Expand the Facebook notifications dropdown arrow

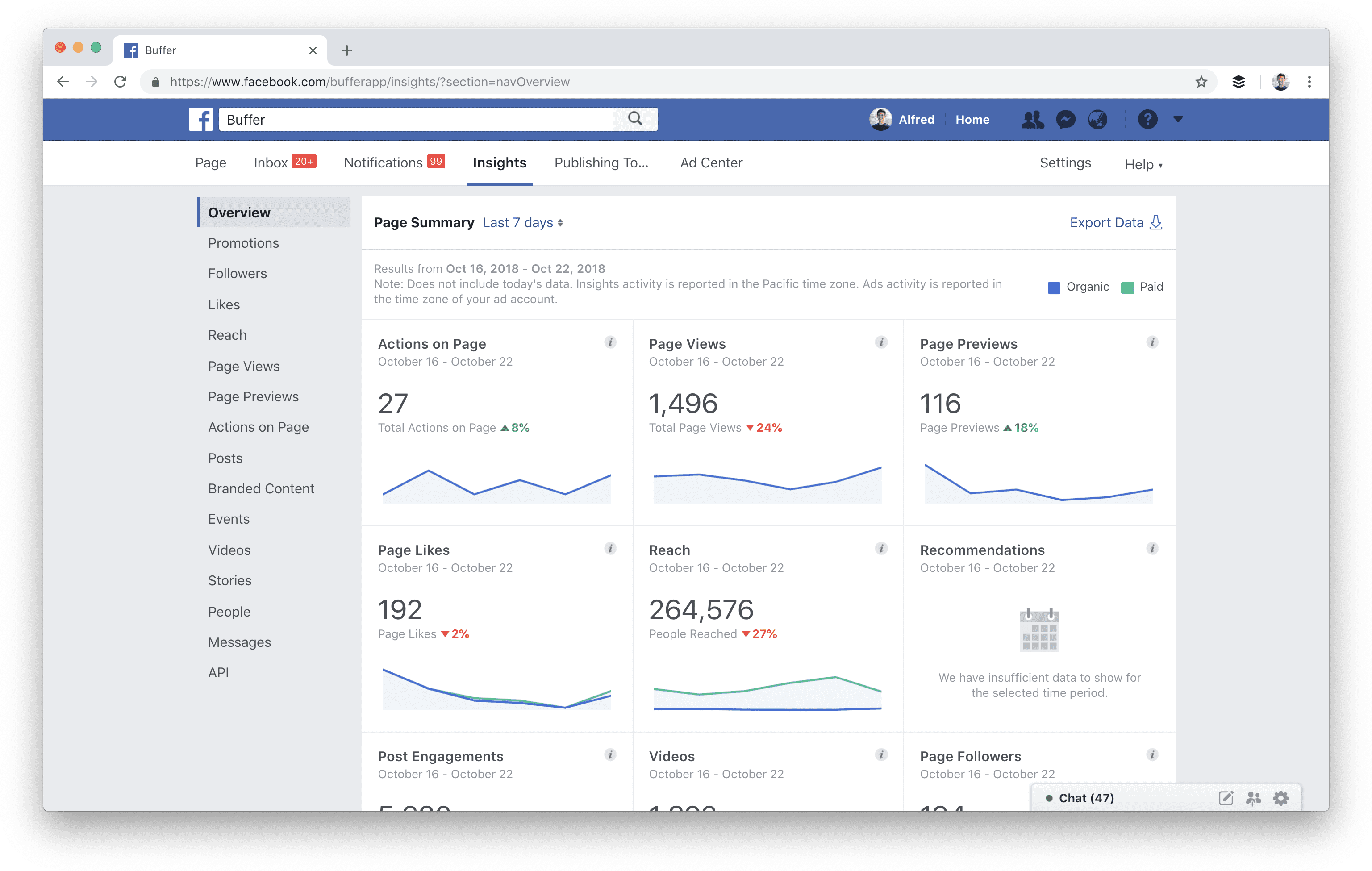point(1178,119)
